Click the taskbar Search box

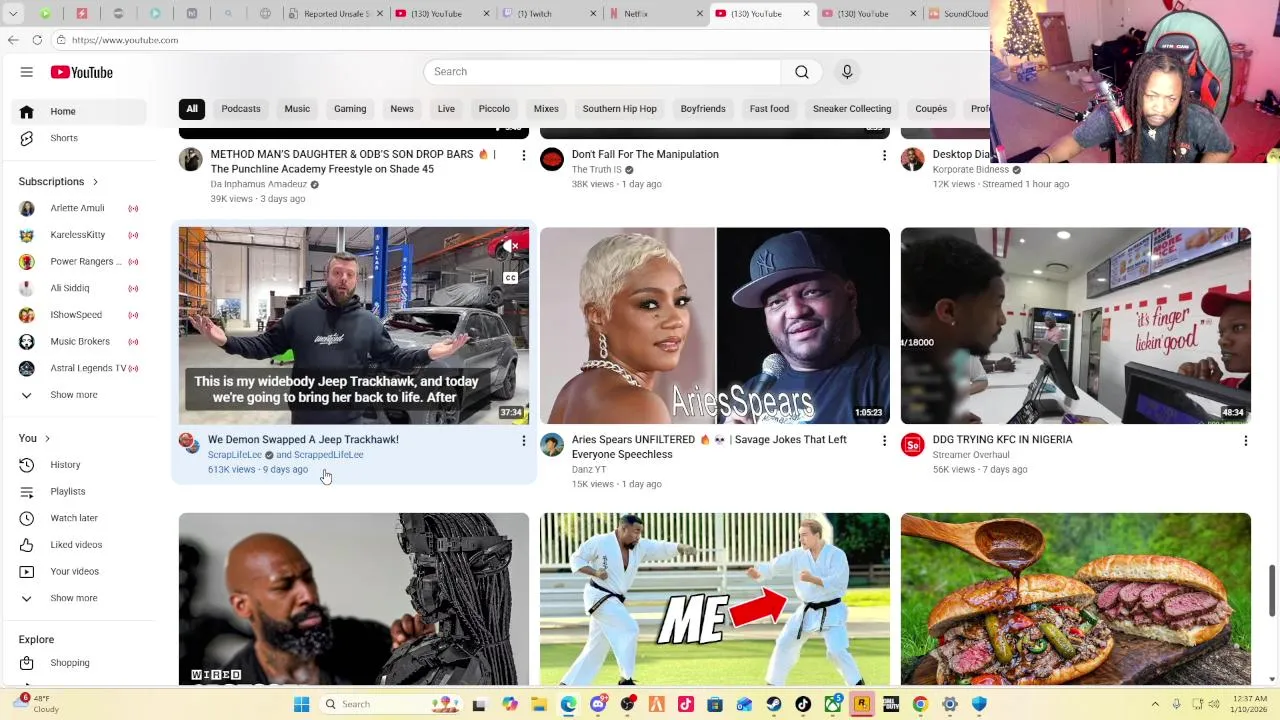(392, 704)
